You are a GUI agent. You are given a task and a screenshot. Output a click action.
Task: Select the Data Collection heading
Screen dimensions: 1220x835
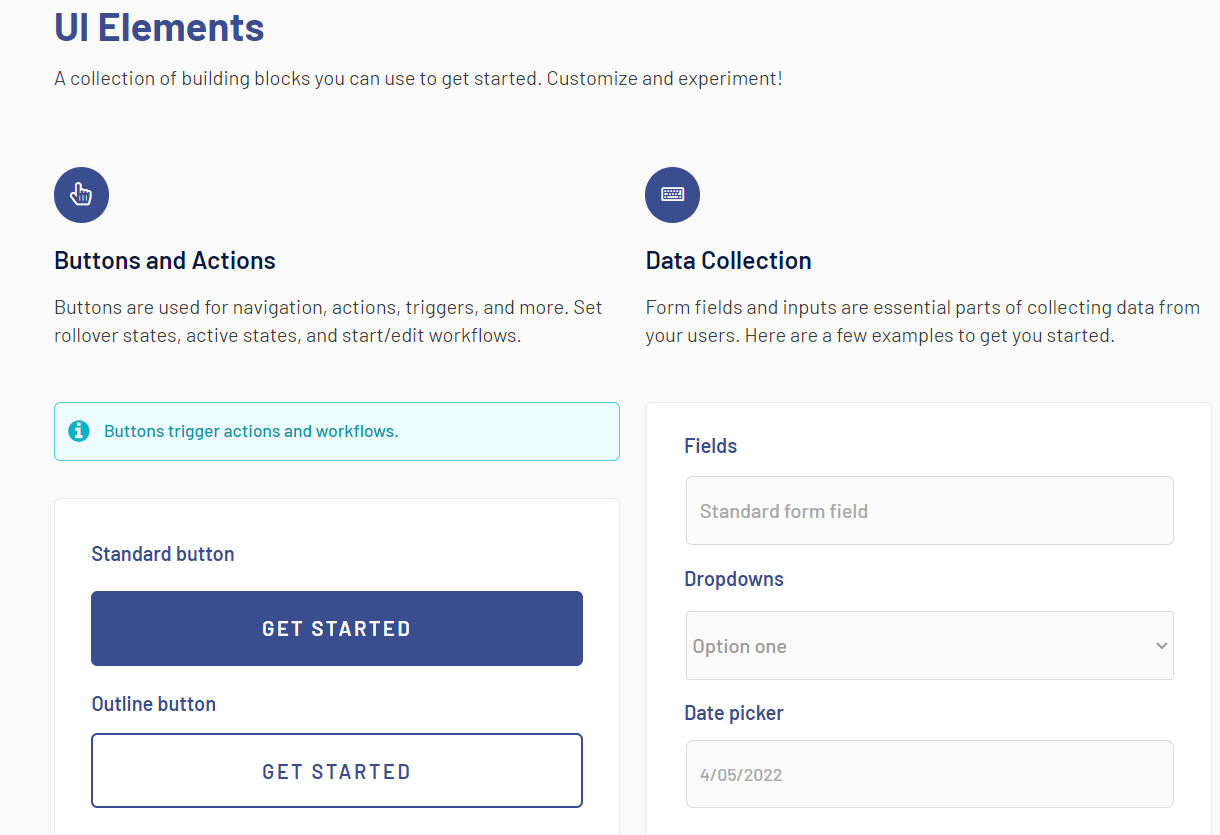(728, 261)
